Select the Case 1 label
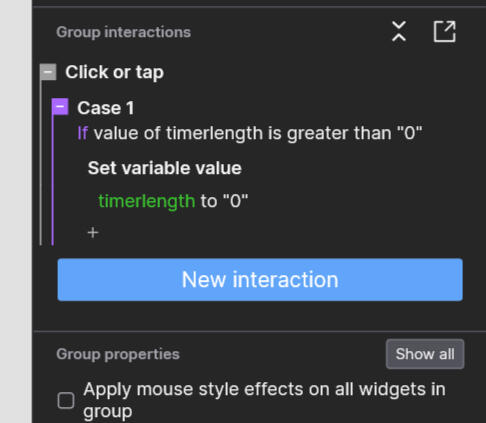The height and width of the screenshot is (423, 486). click(105, 108)
